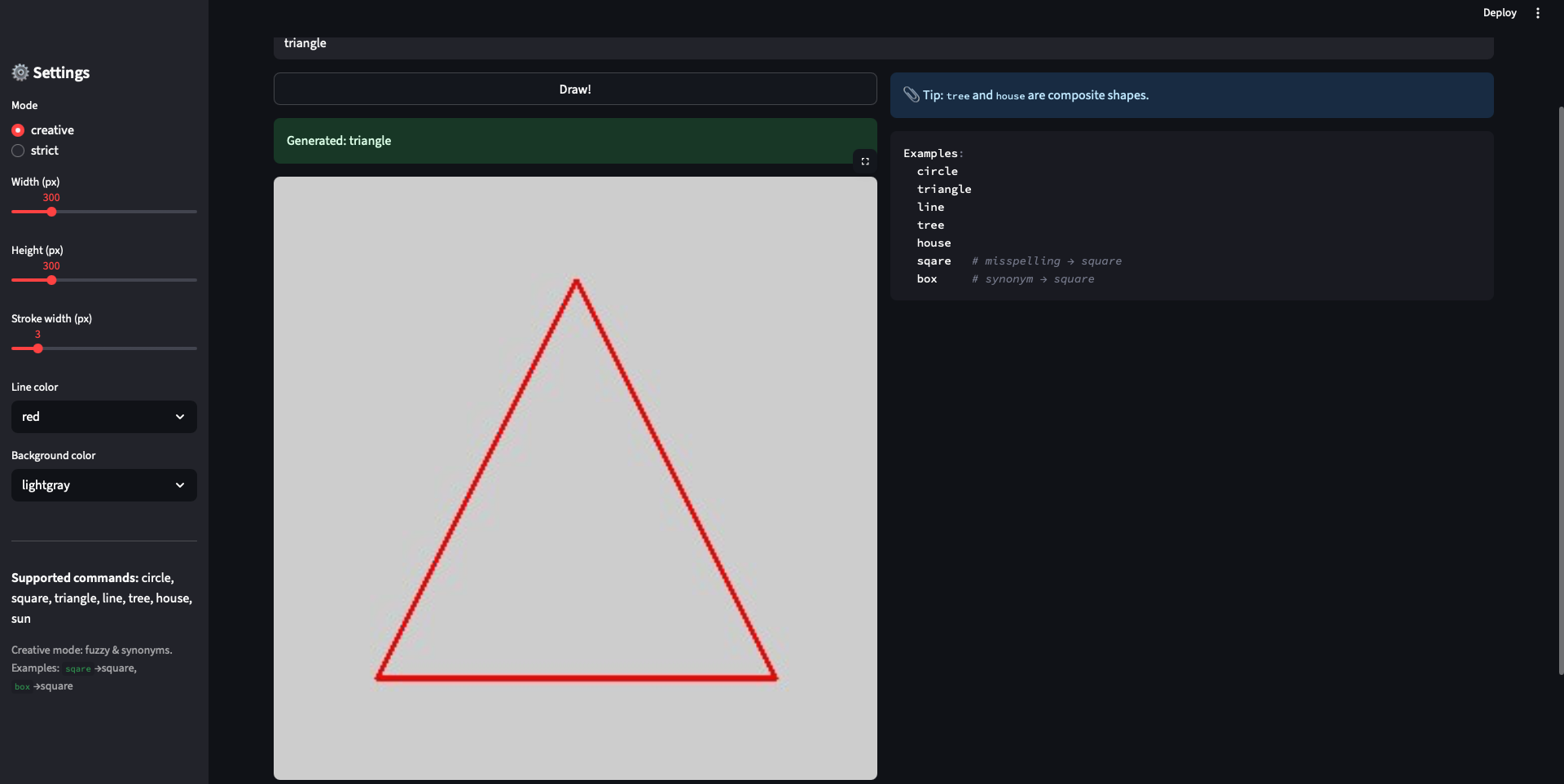The width and height of the screenshot is (1564, 784).
Task: Click the Stroke width value 3
Action: point(37,334)
